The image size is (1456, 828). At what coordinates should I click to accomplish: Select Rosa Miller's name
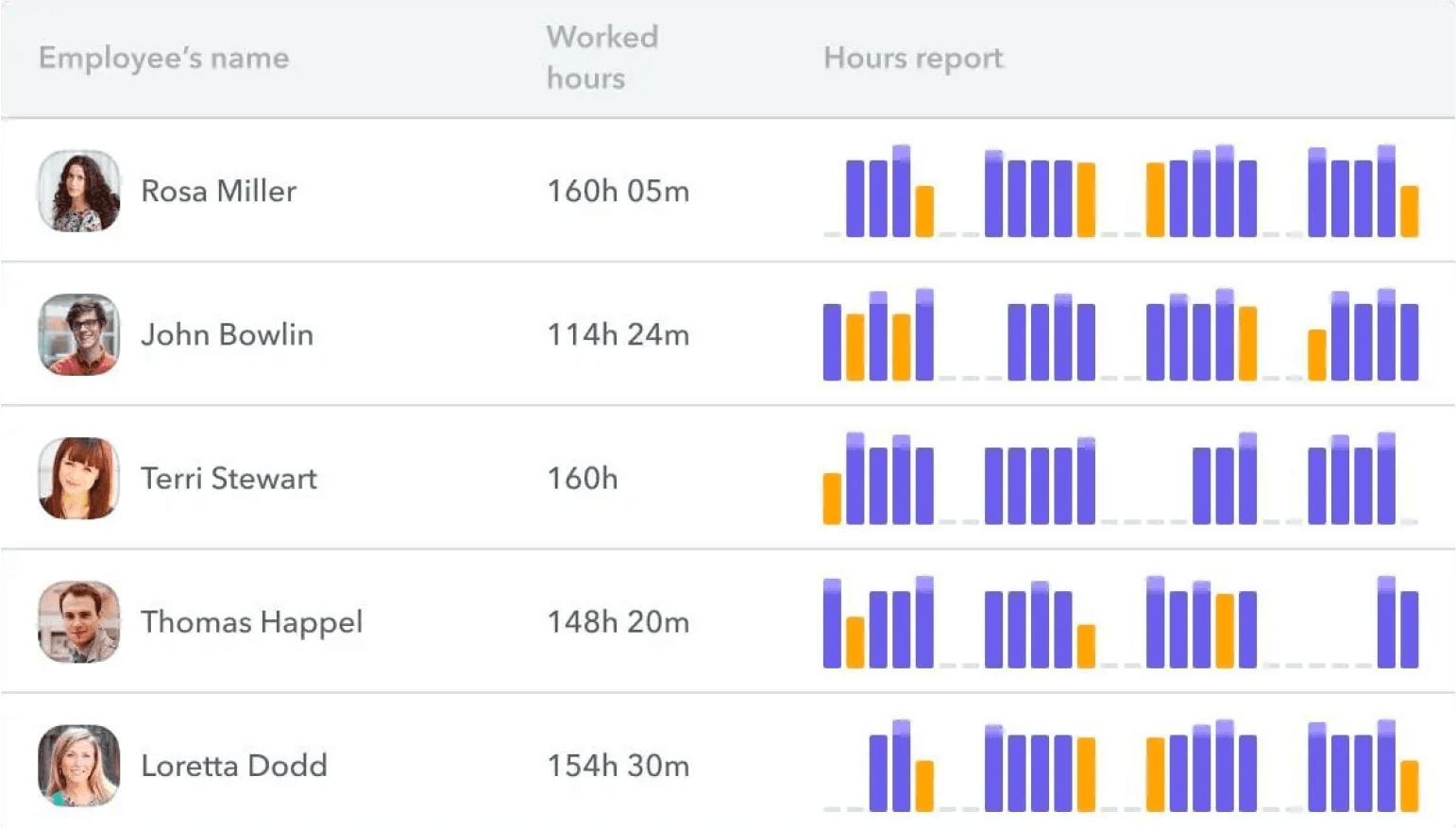coord(219,191)
